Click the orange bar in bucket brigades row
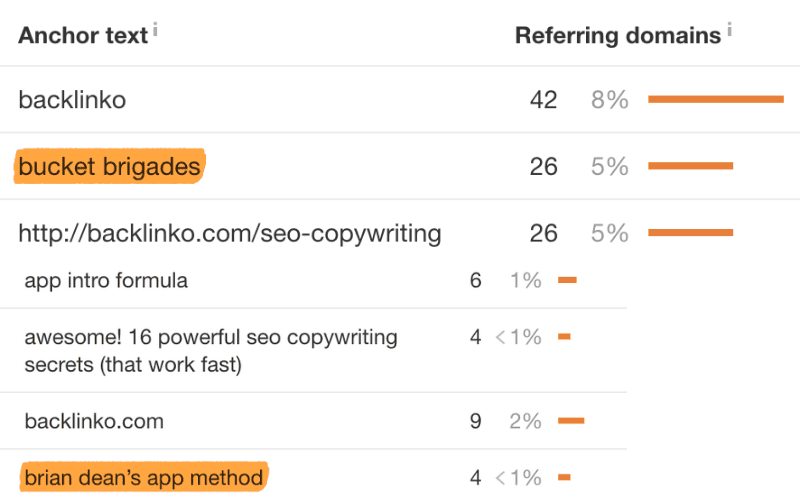800x500 pixels. [x=690, y=166]
